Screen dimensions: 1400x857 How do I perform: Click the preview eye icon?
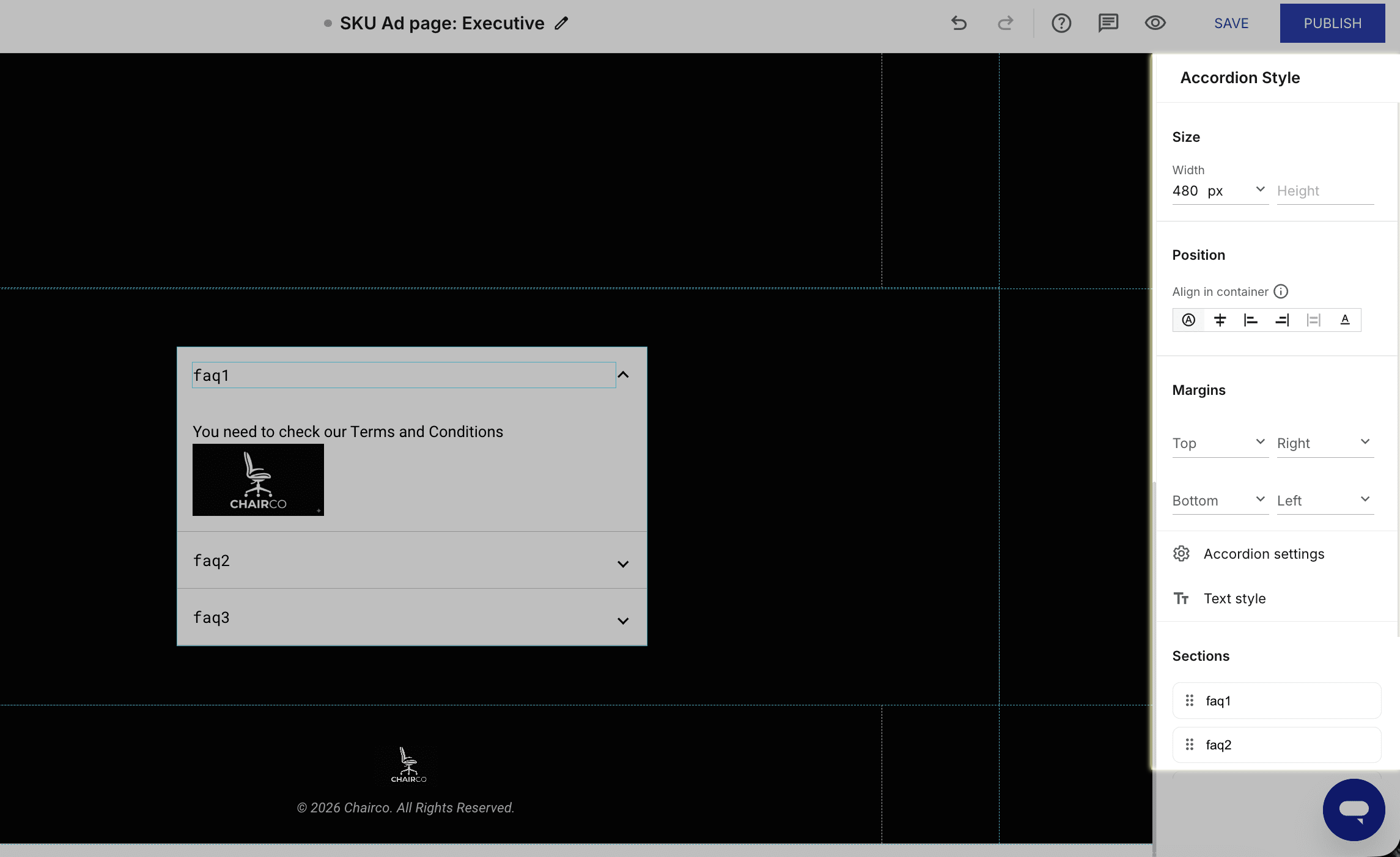tap(1155, 23)
